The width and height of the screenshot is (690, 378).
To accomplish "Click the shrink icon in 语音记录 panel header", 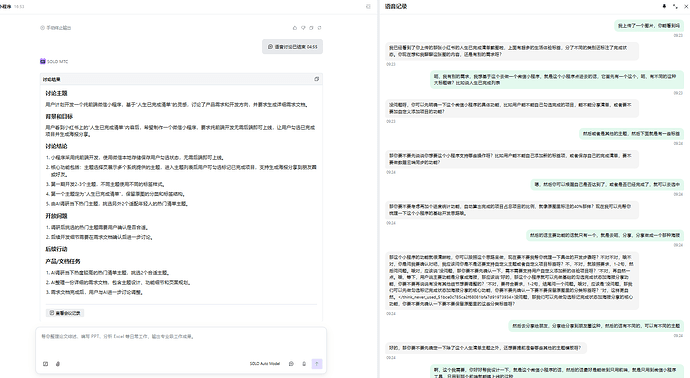I will [675, 6].
